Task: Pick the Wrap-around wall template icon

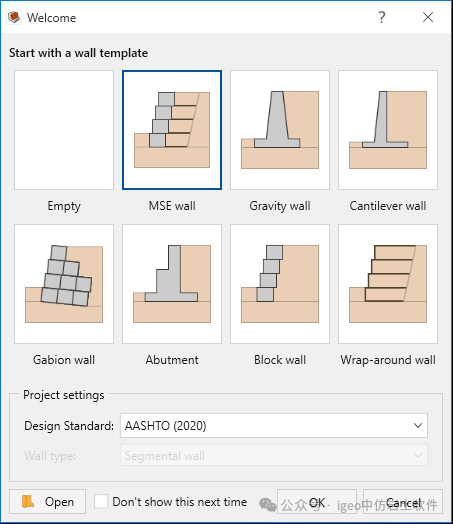Action: tap(388, 284)
